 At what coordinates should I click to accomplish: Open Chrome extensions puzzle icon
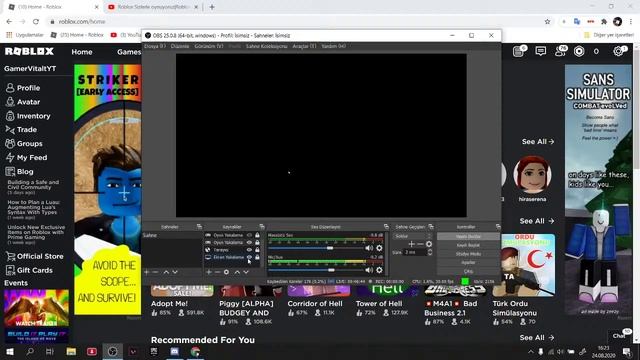[604, 22]
